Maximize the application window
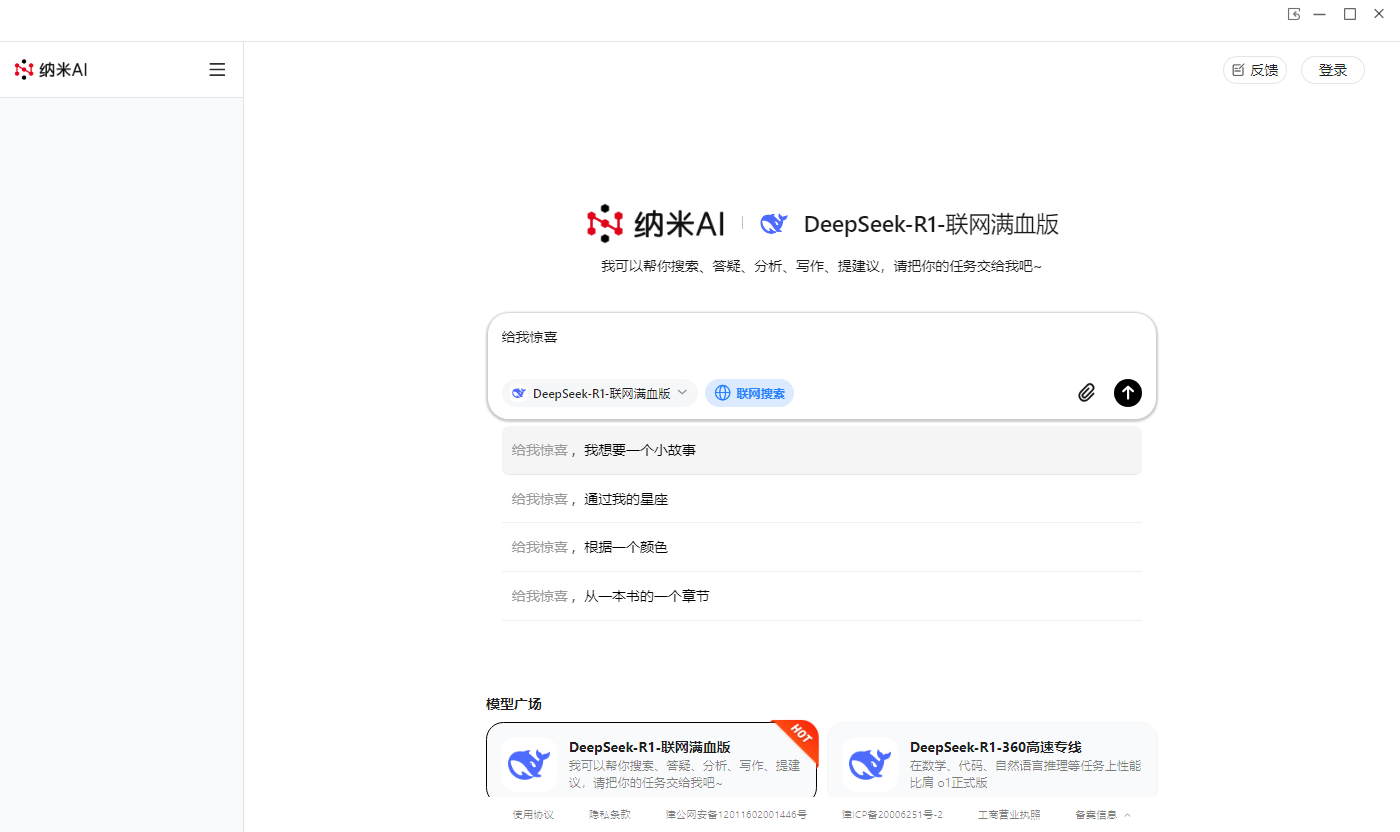The width and height of the screenshot is (1400, 832). (1350, 14)
